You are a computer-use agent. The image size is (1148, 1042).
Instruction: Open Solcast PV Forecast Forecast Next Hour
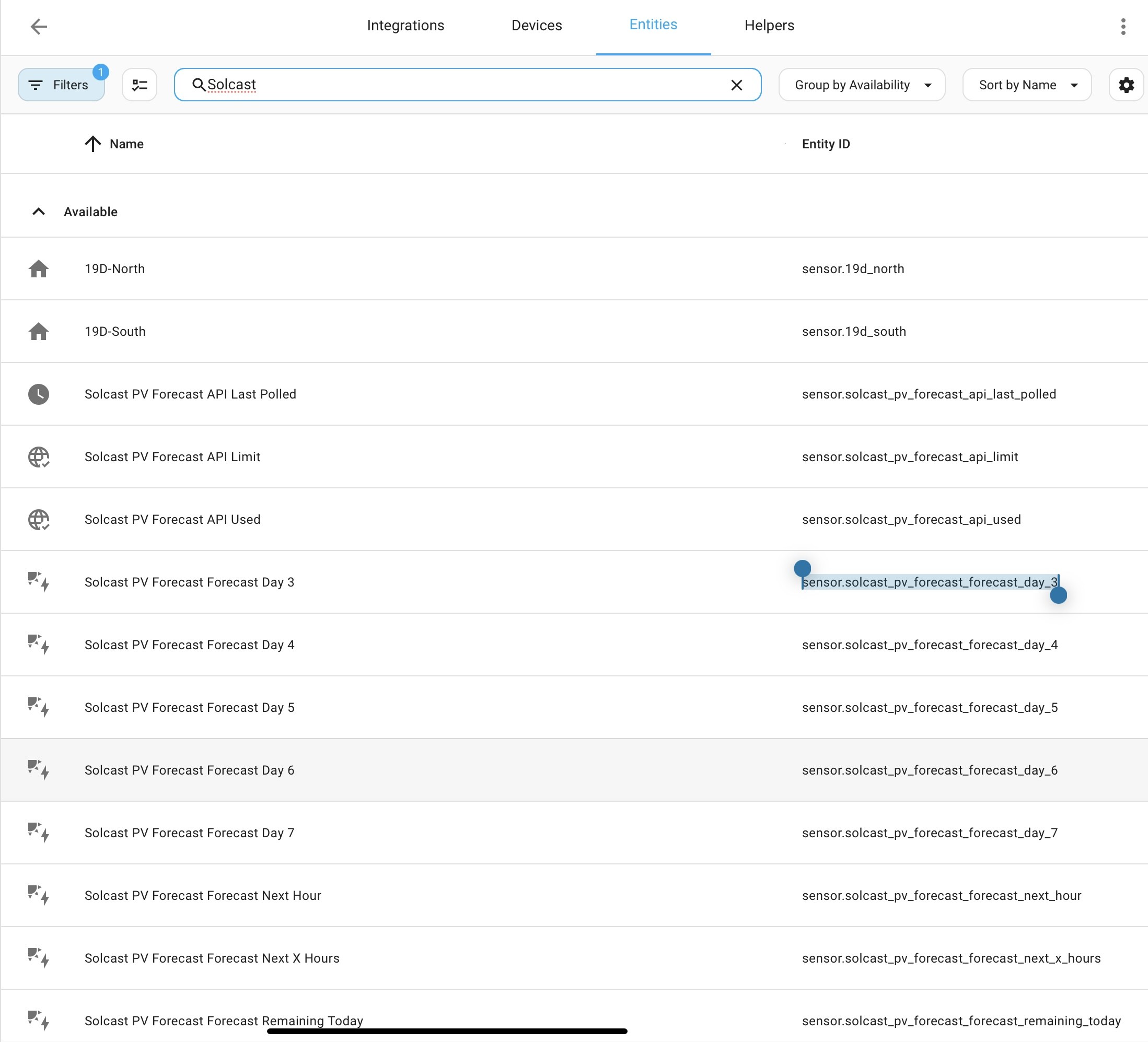(203, 895)
